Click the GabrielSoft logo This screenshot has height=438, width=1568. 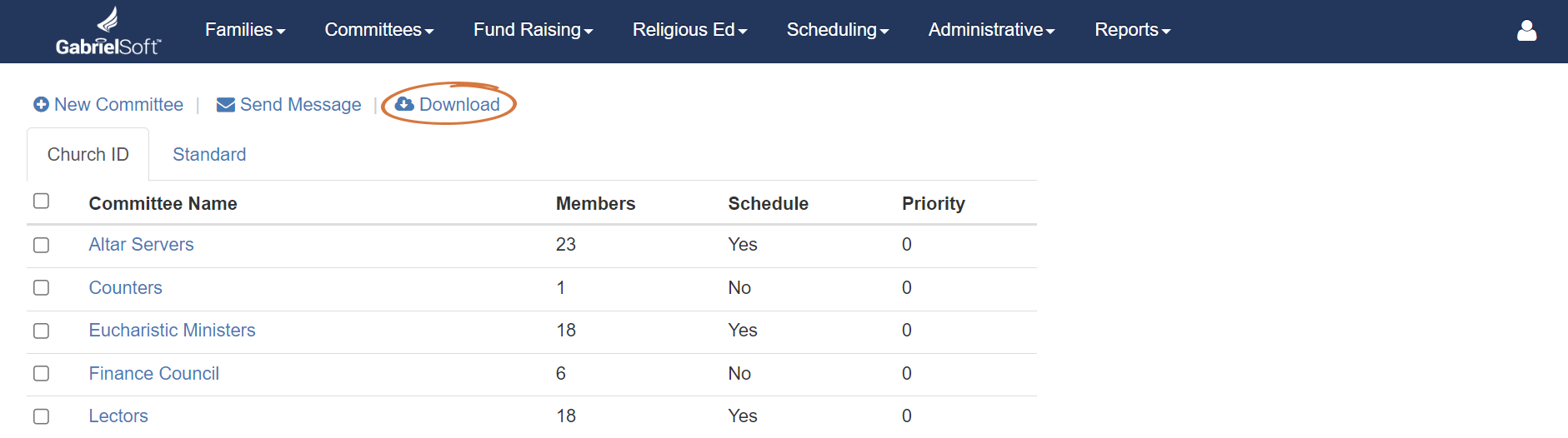[108, 32]
